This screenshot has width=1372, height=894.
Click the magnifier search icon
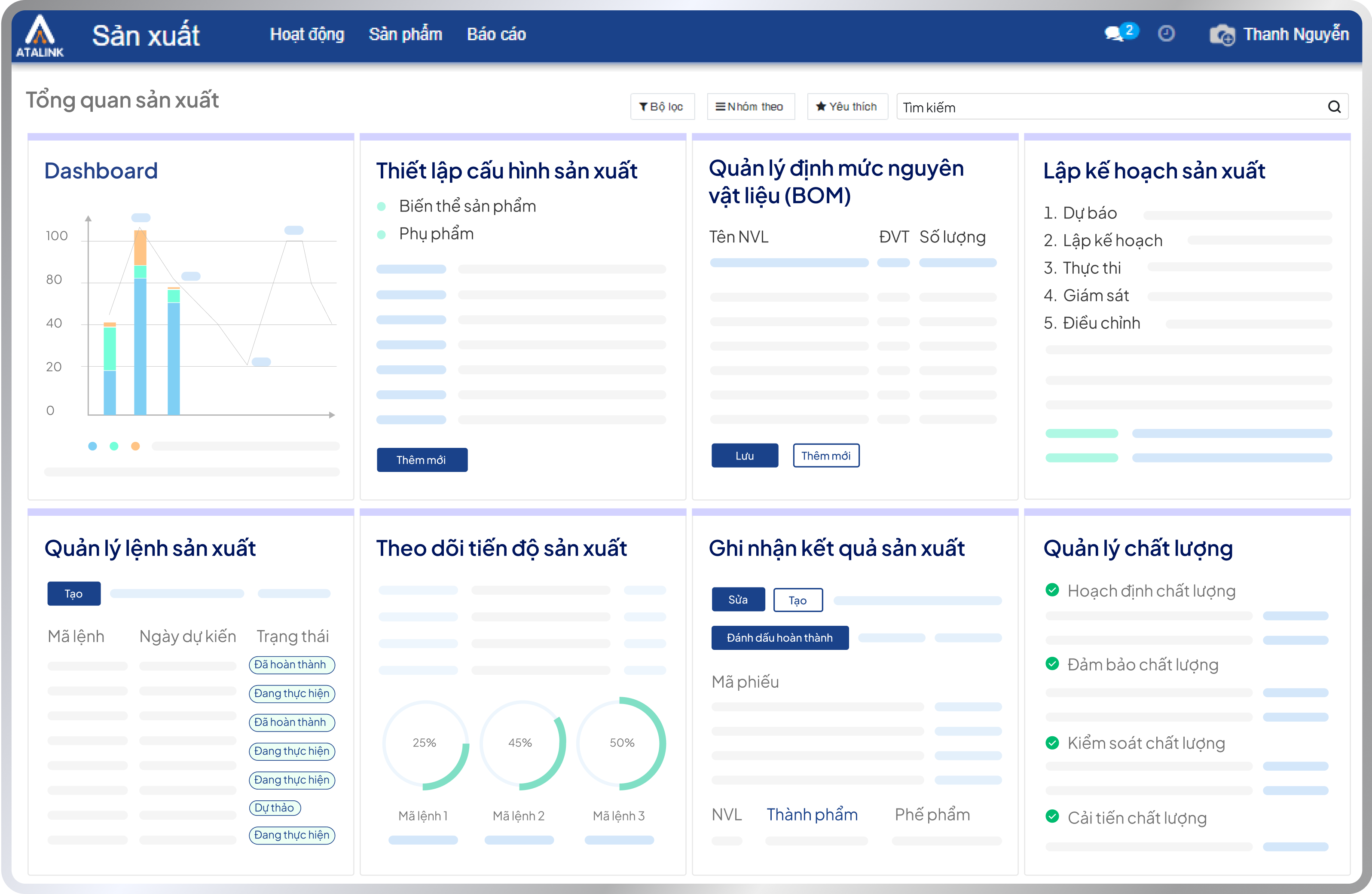(x=1334, y=107)
